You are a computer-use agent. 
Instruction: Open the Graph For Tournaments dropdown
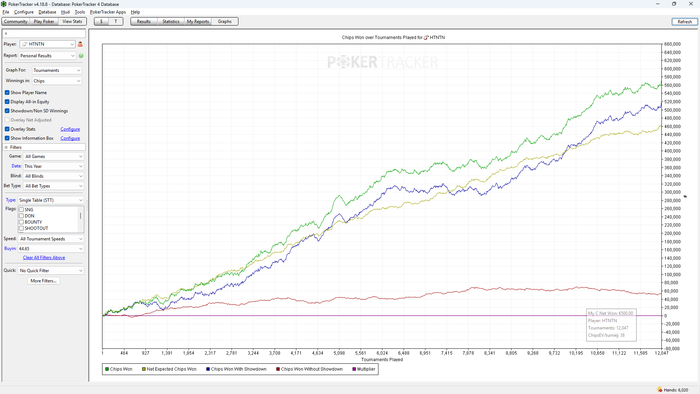coord(57,70)
